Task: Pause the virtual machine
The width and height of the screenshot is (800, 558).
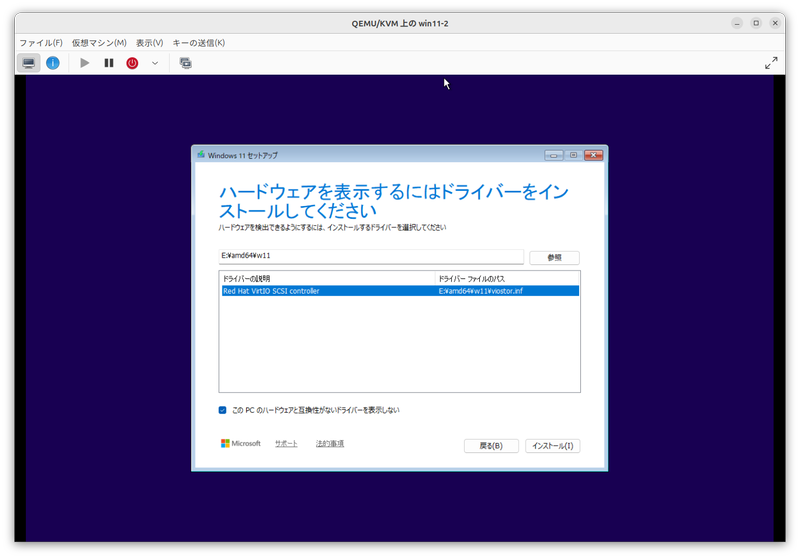Action: (109, 63)
